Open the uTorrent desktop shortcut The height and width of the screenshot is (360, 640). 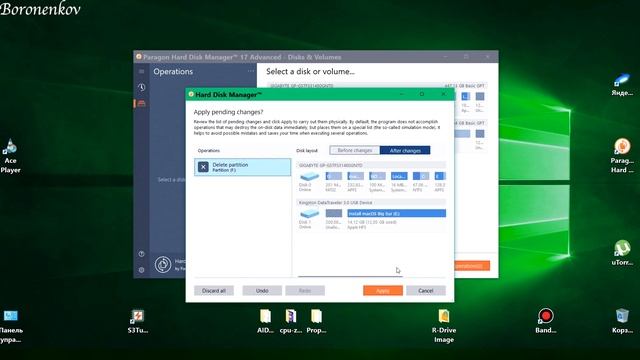tap(622, 253)
